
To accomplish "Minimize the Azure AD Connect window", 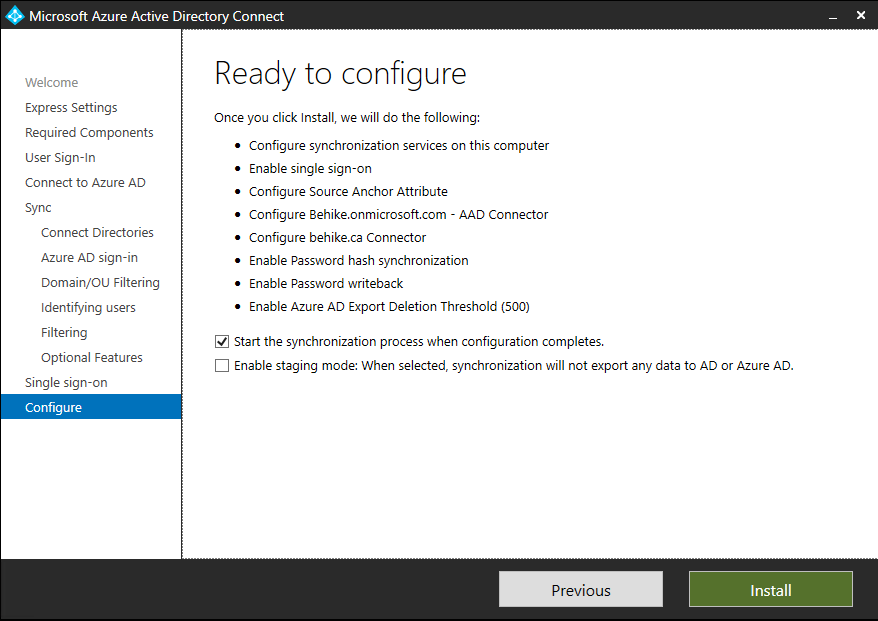I will (x=832, y=16).
